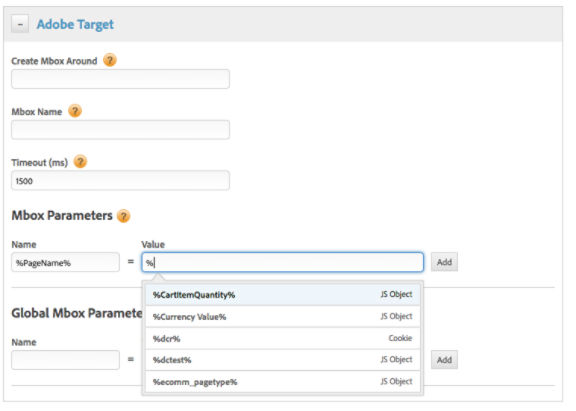576x411 pixels.
Task: Open help for Create Mbox Around
Action: (109, 60)
